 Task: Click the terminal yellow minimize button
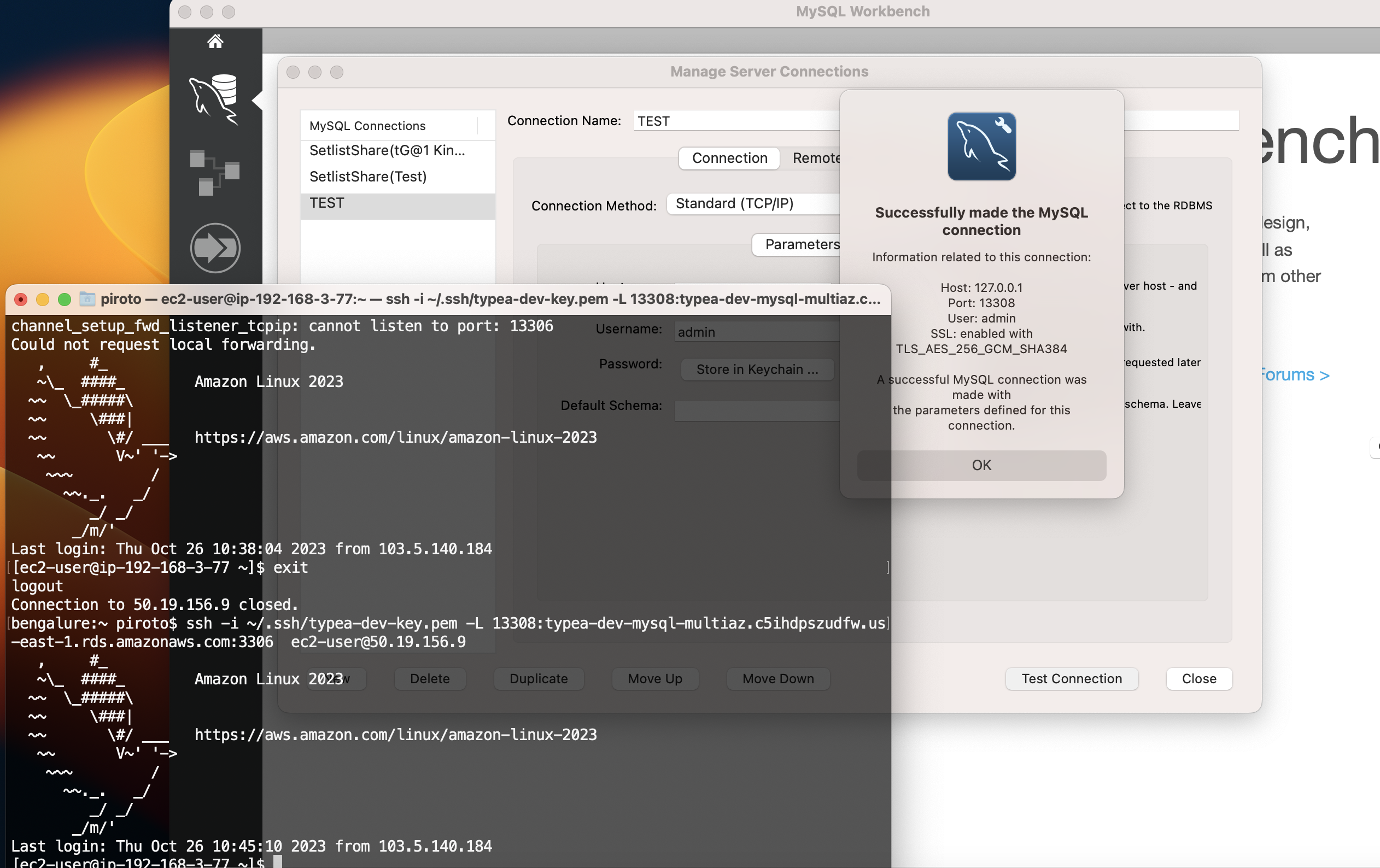tap(43, 299)
